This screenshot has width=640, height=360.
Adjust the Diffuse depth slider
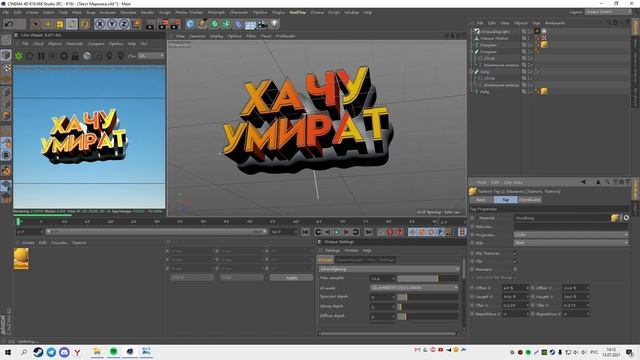point(427,316)
